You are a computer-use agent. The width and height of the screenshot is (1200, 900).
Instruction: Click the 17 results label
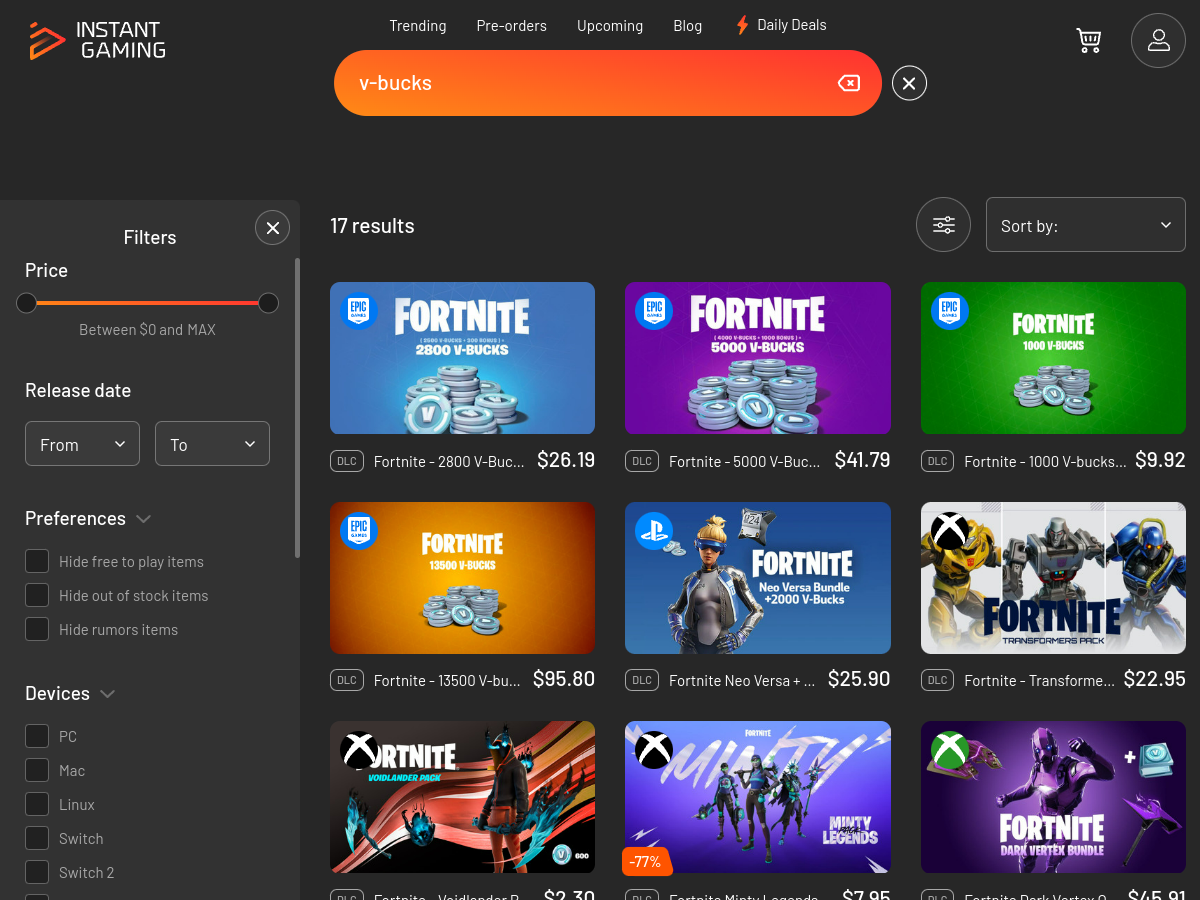coord(372,226)
